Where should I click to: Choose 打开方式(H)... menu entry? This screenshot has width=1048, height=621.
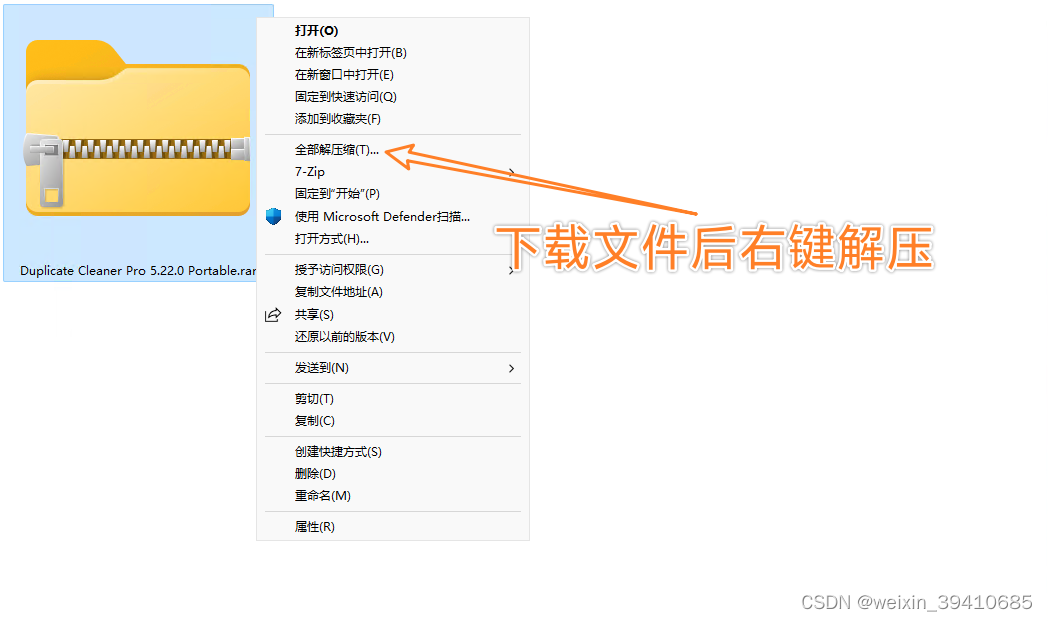[x=332, y=239]
